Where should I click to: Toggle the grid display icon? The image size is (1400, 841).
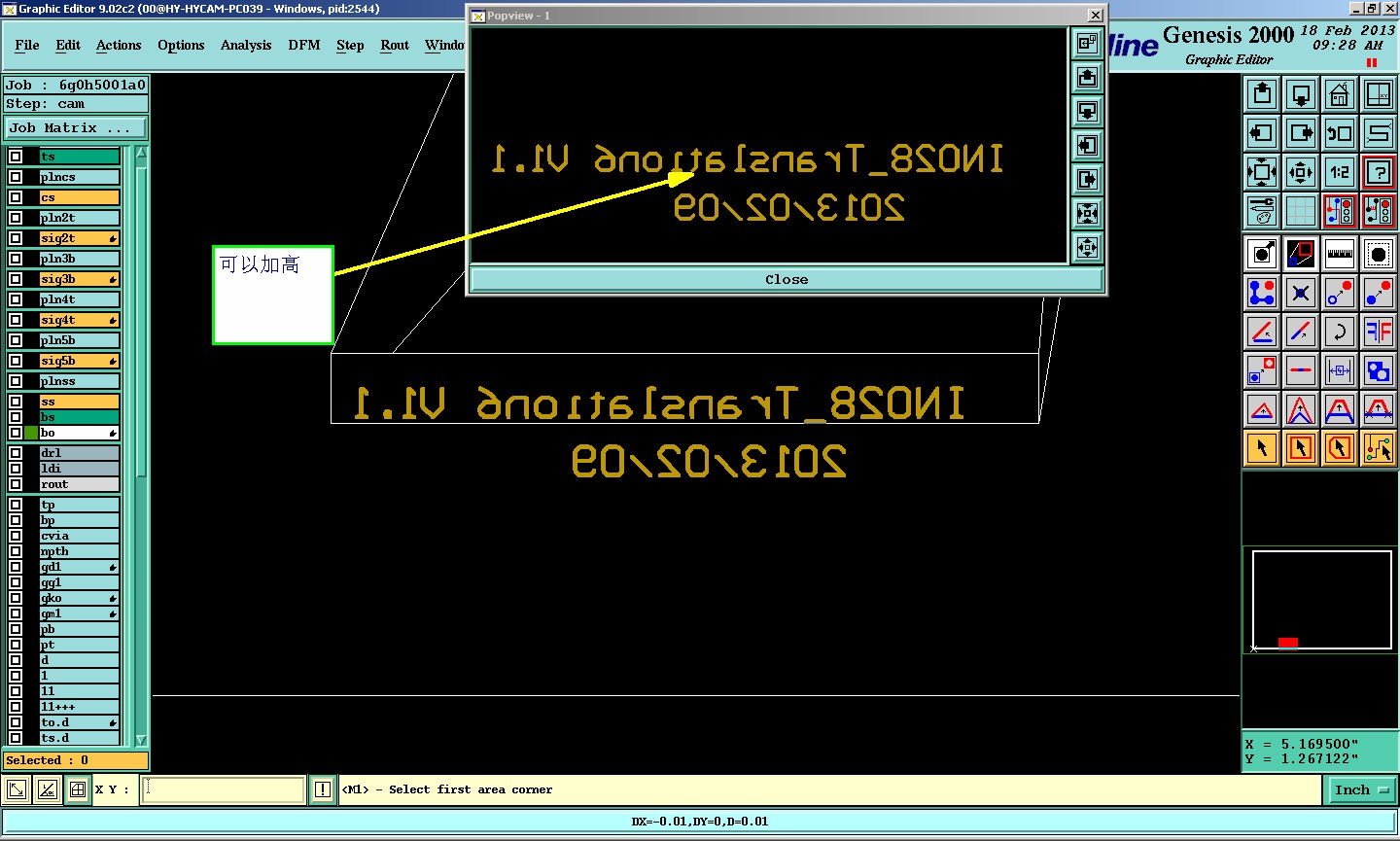pyautogui.click(x=1301, y=211)
